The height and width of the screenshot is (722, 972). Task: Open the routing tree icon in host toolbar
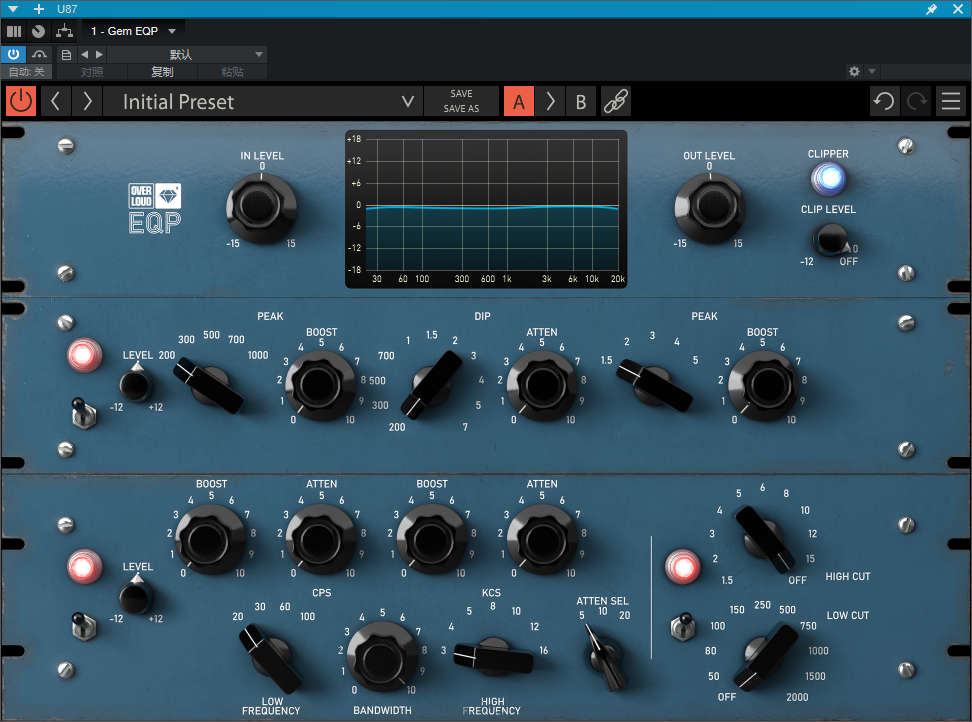point(64,31)
